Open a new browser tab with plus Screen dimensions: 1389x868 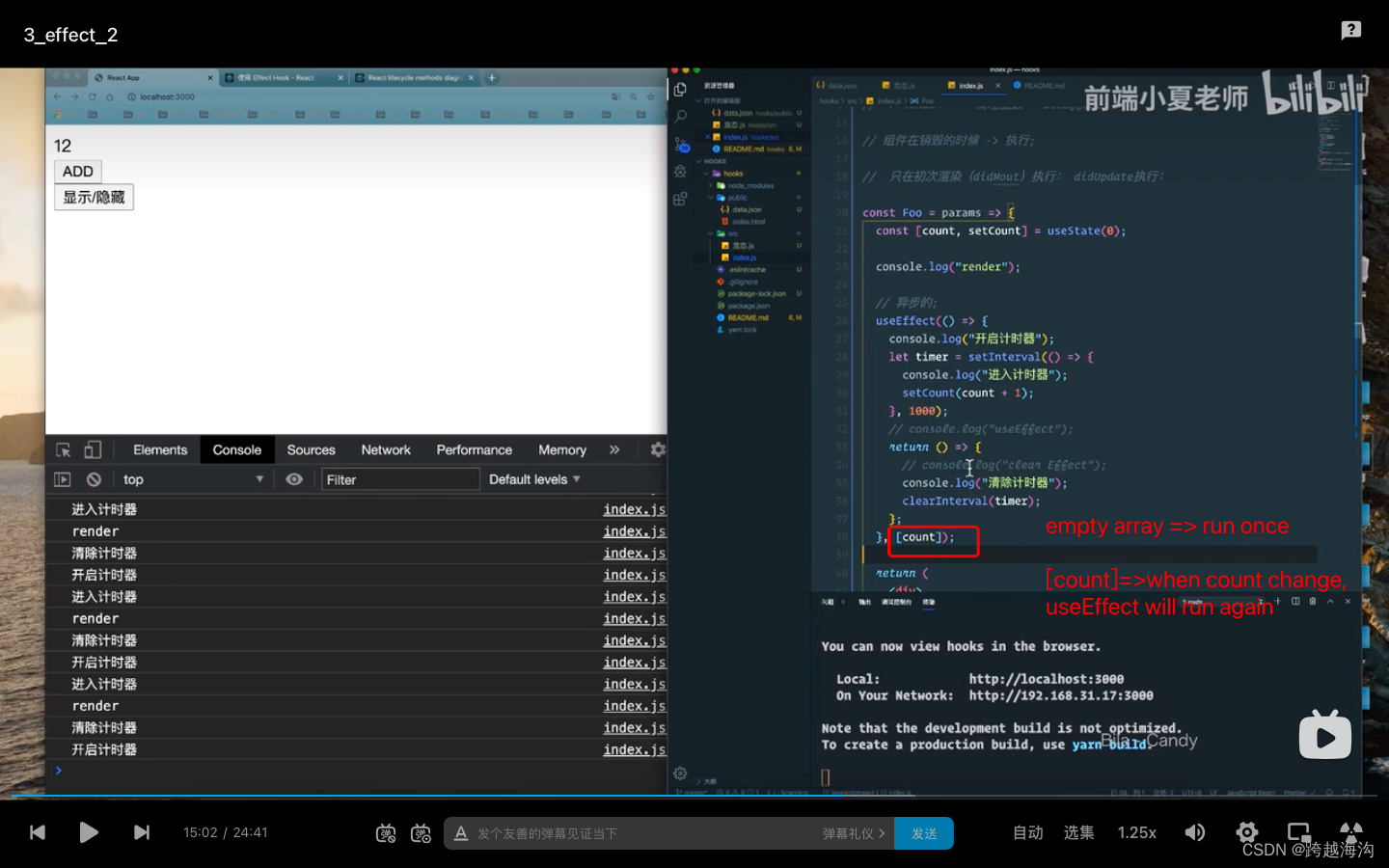492,78
